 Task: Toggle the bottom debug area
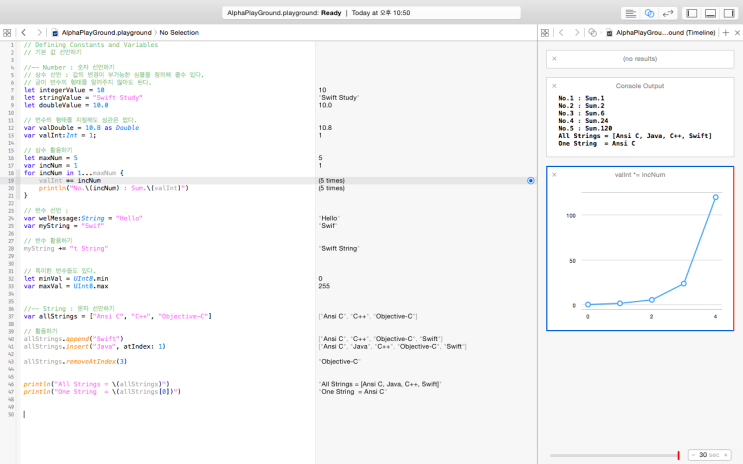[711, 13]
